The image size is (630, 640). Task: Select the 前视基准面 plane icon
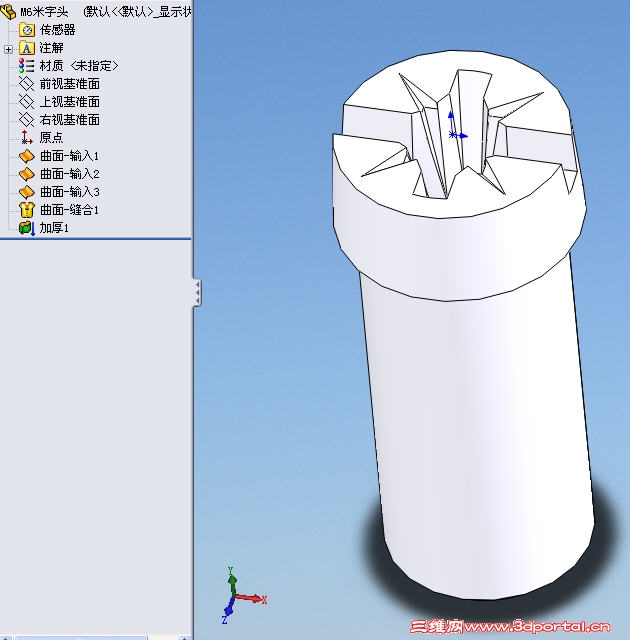point(27,84)
